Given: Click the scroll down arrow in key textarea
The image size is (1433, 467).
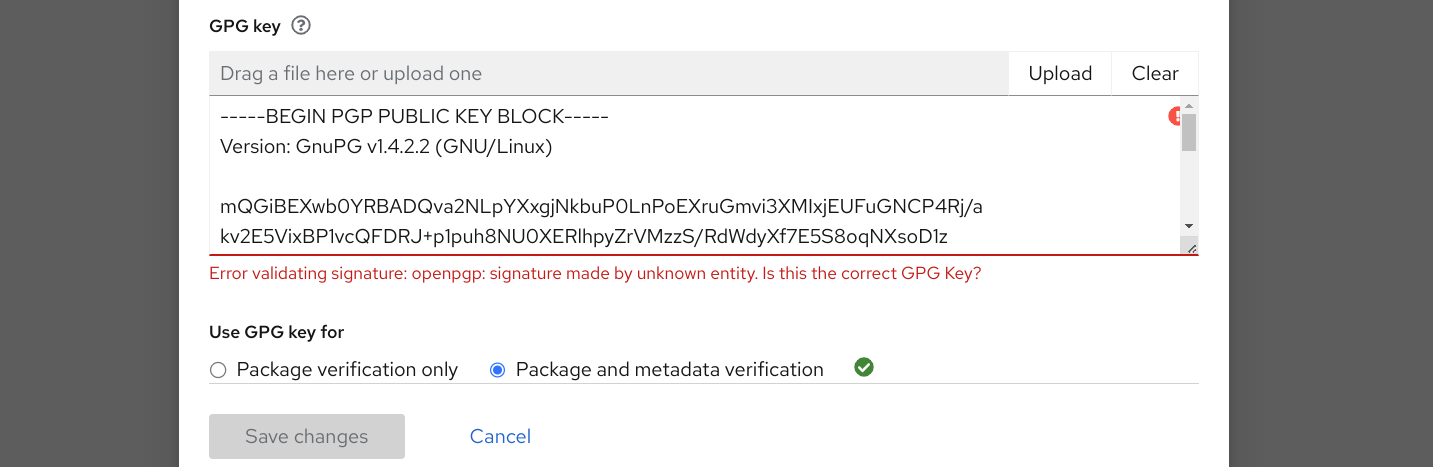Looking at the screenshot, I should [x=1189, y=227].
